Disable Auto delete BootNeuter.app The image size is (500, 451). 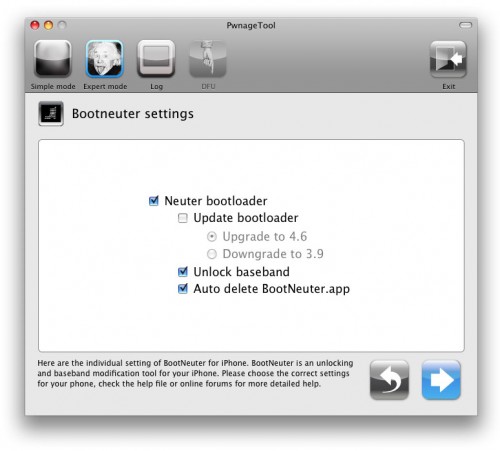183,289
